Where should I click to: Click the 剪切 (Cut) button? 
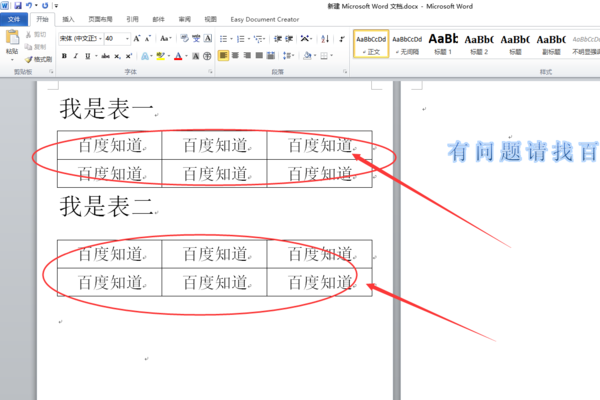(x=36, y=34)
